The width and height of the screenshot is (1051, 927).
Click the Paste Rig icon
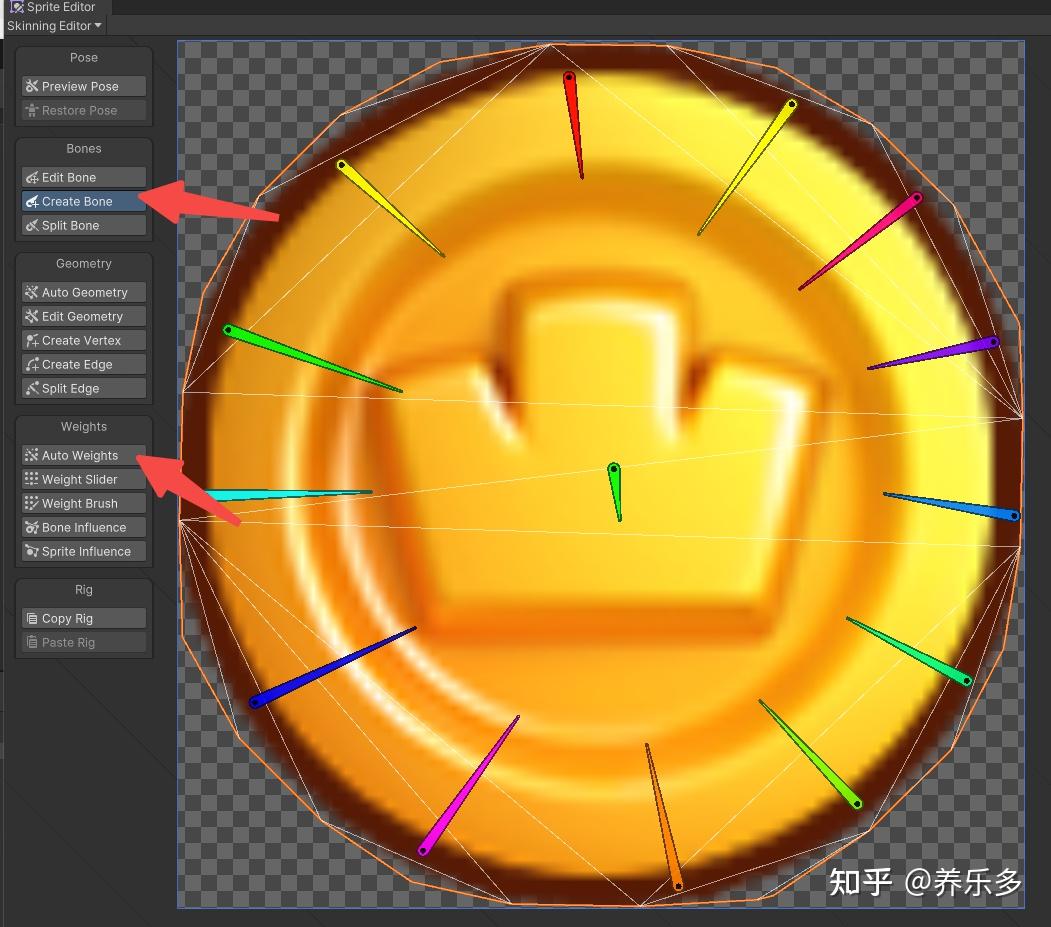pos(32,642)
